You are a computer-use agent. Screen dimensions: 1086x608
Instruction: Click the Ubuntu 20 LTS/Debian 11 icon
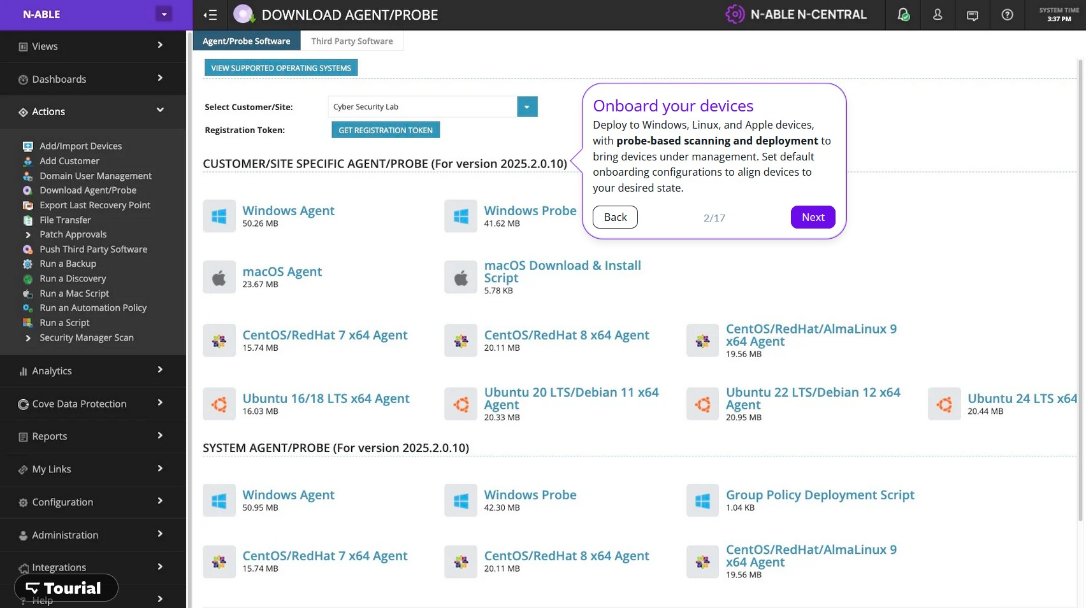coord(461,404)
